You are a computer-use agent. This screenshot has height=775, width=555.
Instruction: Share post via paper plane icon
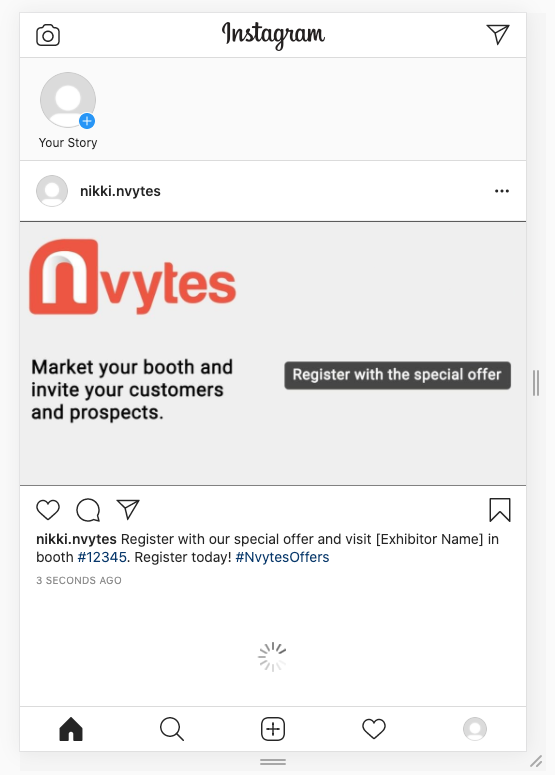click(x=128, y=509)
